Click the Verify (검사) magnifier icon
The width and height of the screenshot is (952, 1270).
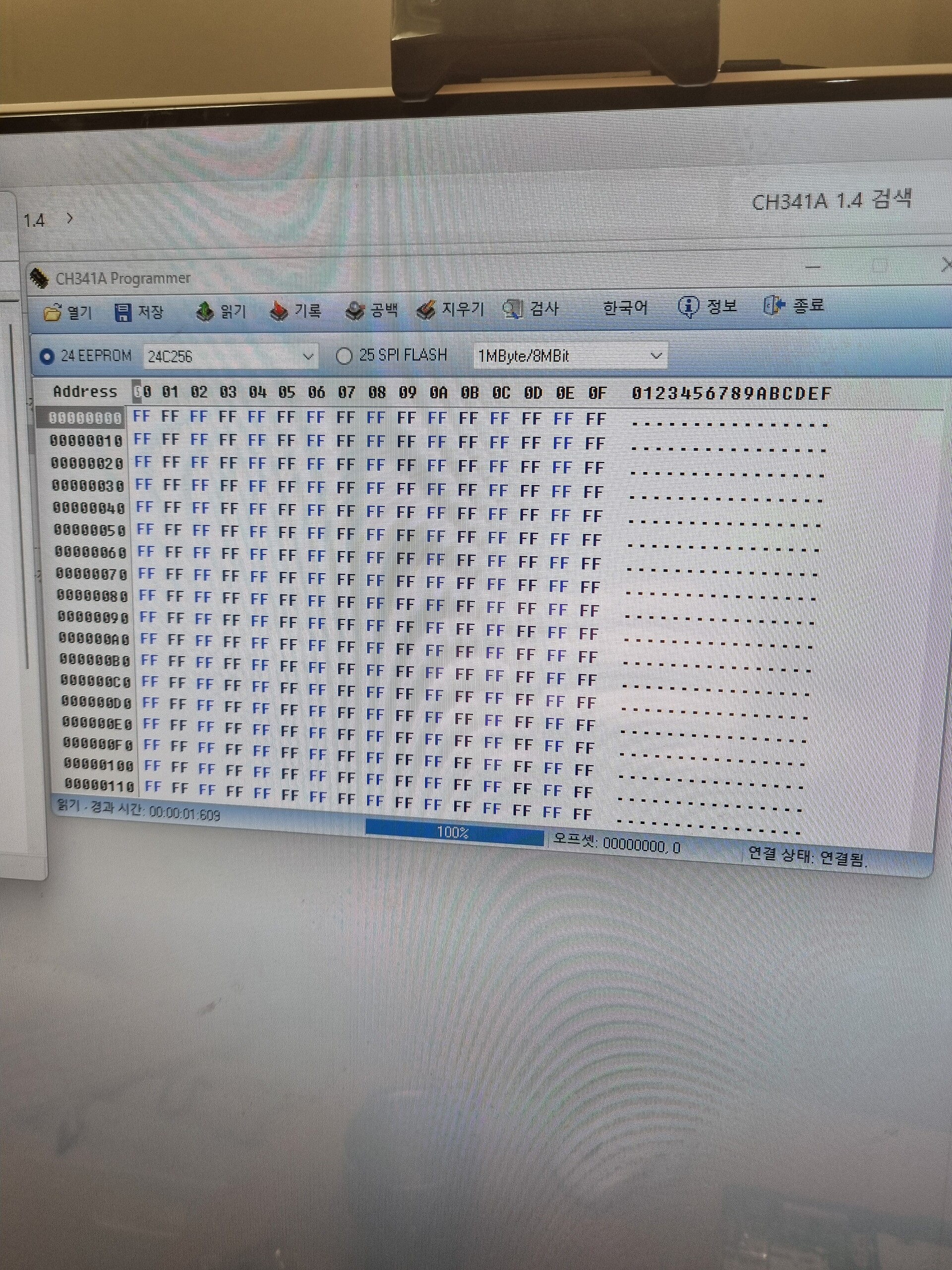(x=512, y=309)
